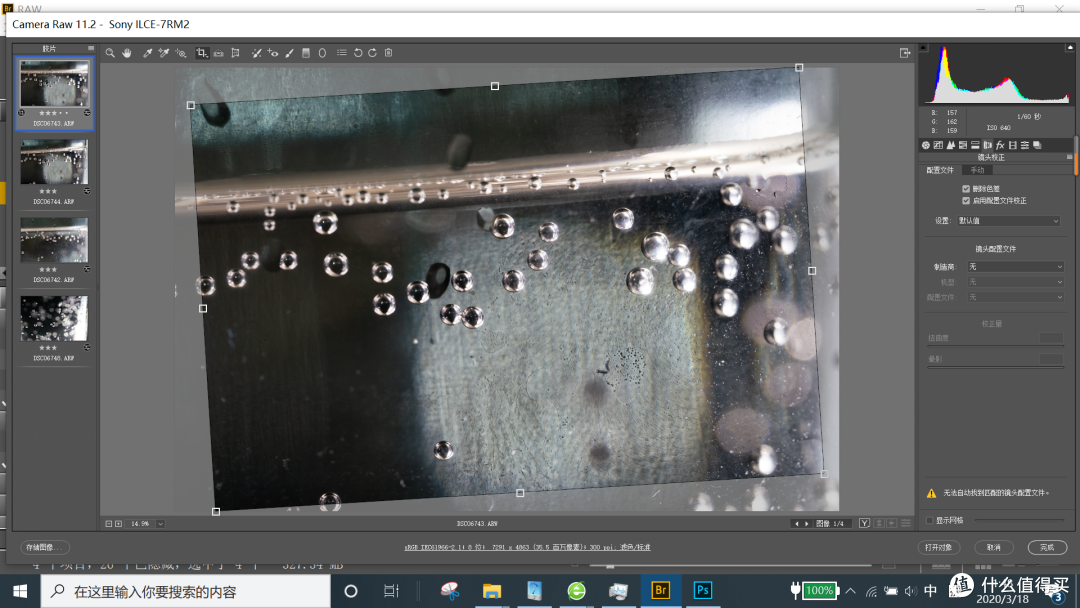Select the Targeted Adjustment tool
Screen dimensions: 1080x608
point(181,53)
